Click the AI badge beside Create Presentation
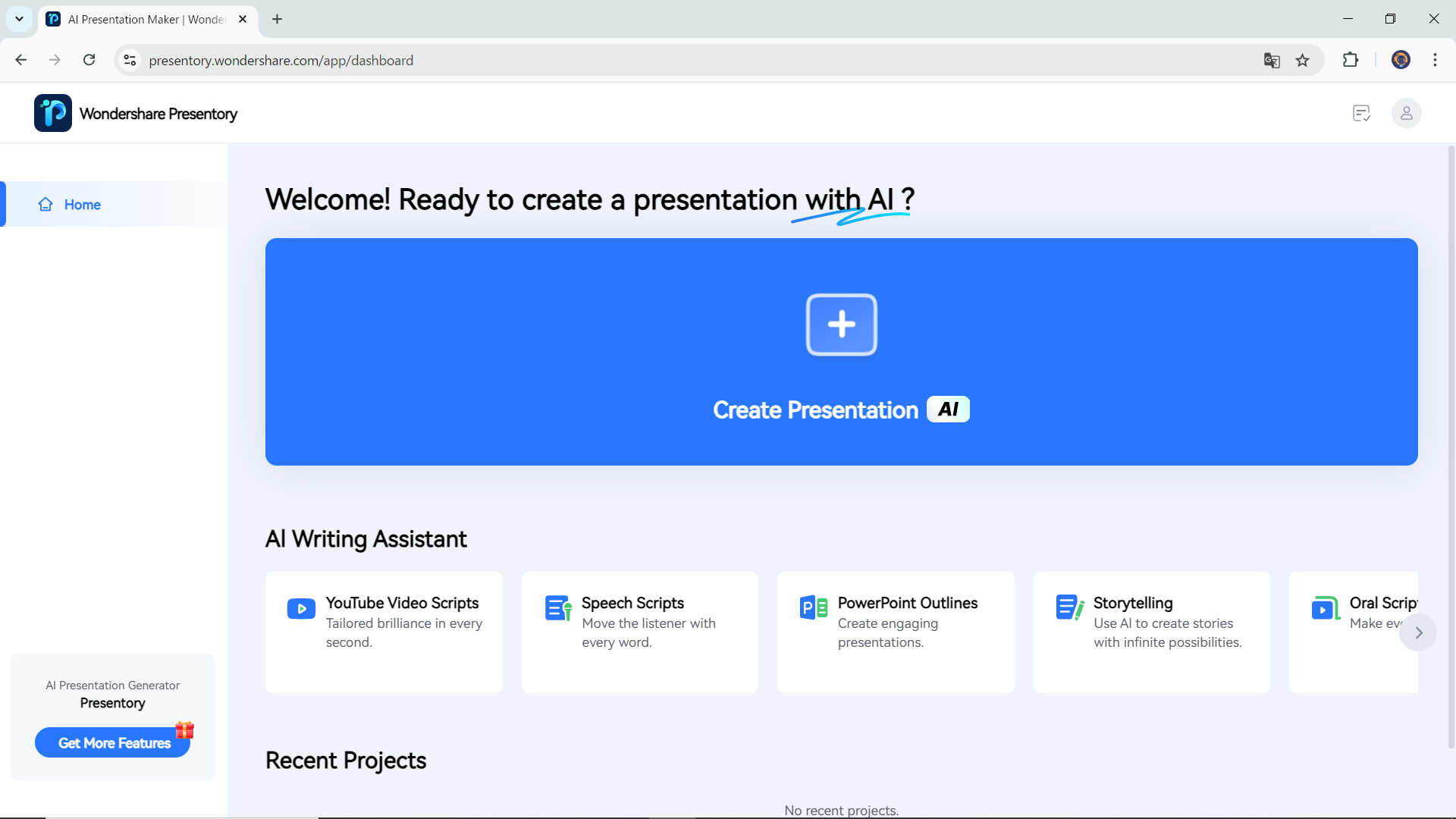Viewport: 1456px width, 819px height. click(948, 409)
